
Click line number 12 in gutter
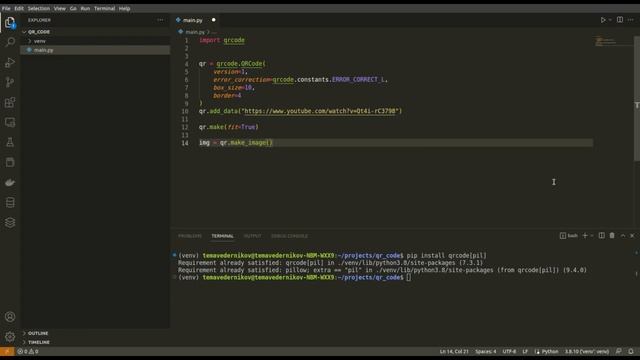coord(185,127)
